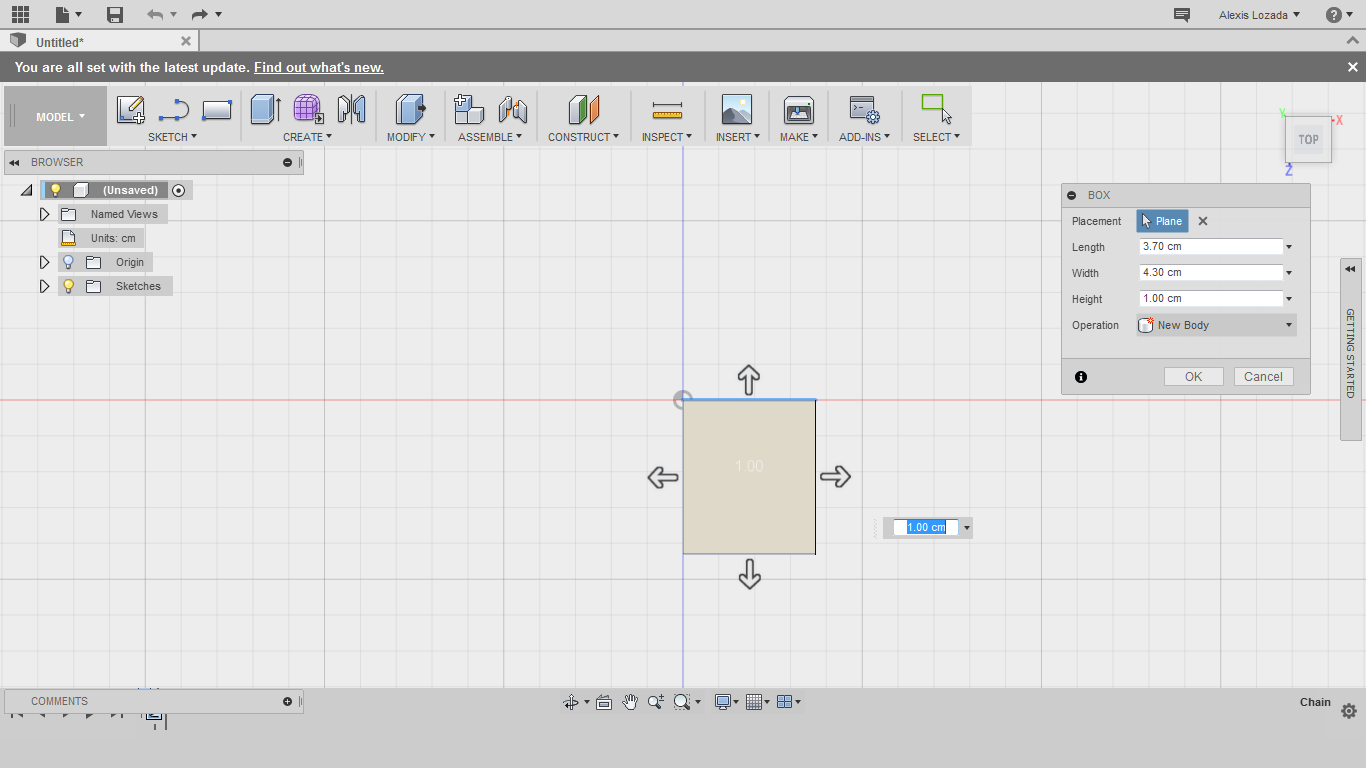Screen dimensions: 1366x768
Task: Click the Insert image icon
Action: [x=736, y=109]
